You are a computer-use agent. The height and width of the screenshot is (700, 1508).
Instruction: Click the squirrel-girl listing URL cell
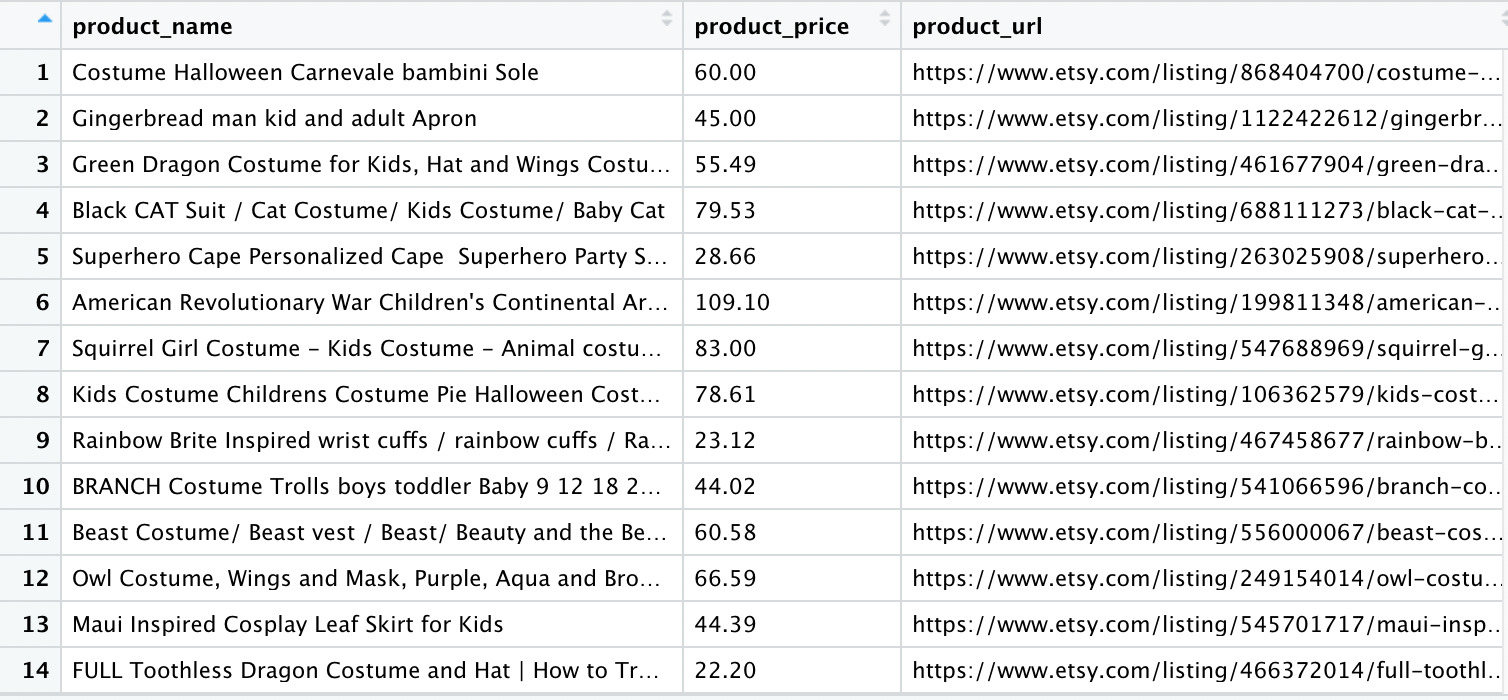pyautogui.click(x=1204, y=348)
